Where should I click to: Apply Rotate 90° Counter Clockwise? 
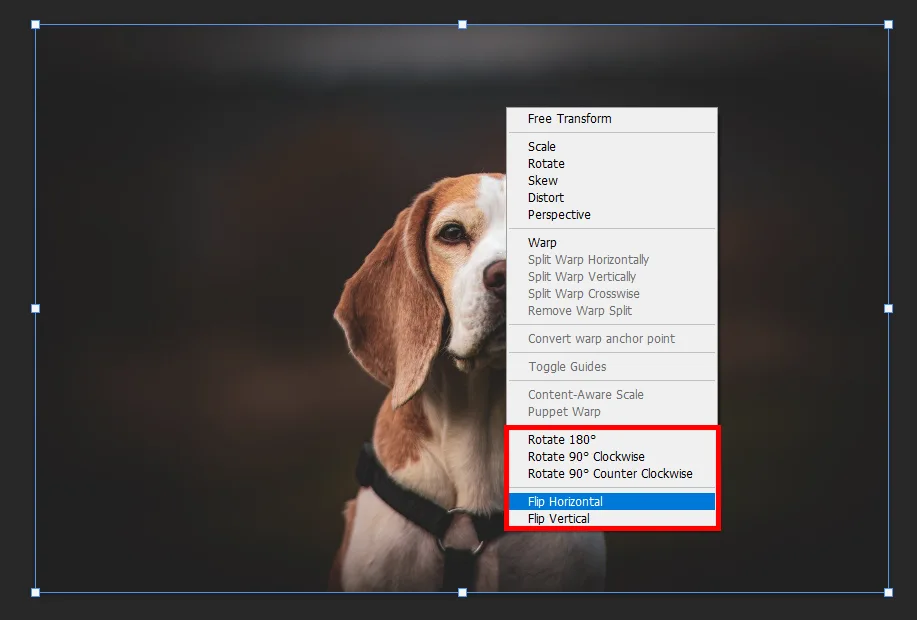point(612,474)
